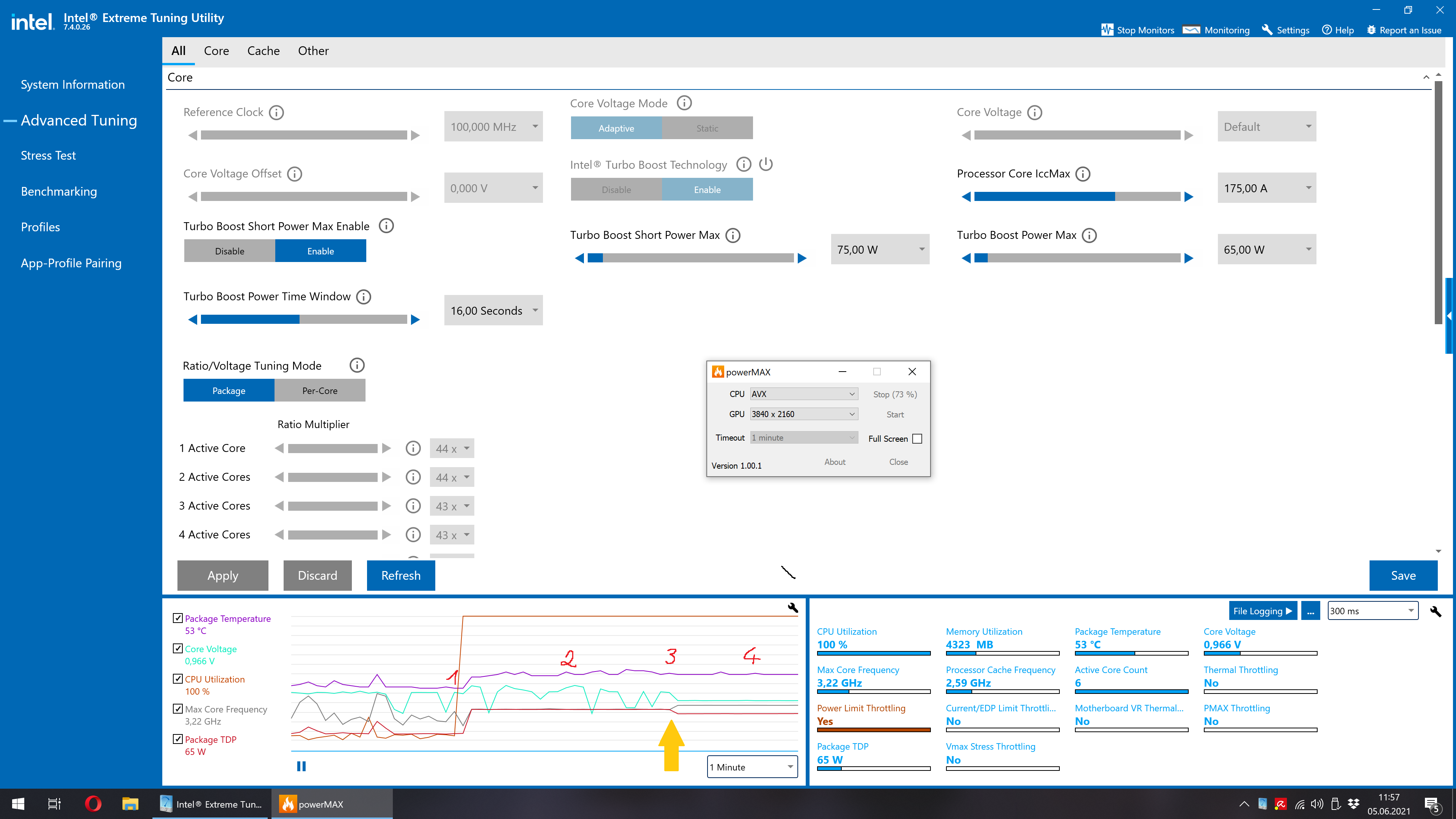Click wrench icon on graph panel
Viewport: 1456px width, 819px height.
(x=792, y=607)
